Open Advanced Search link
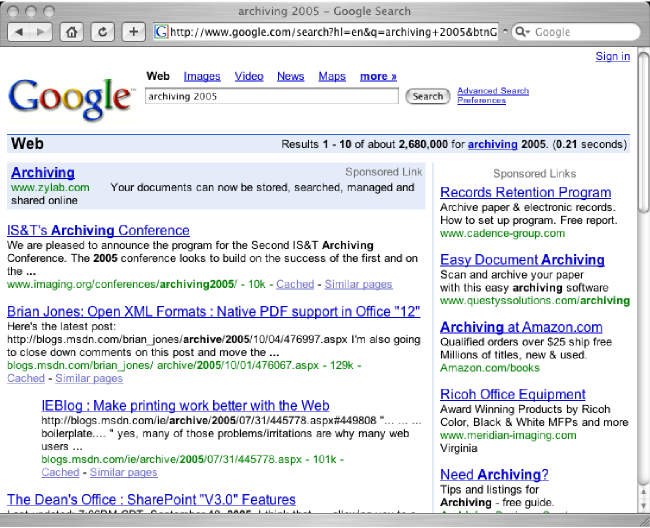 coord(493,91)
